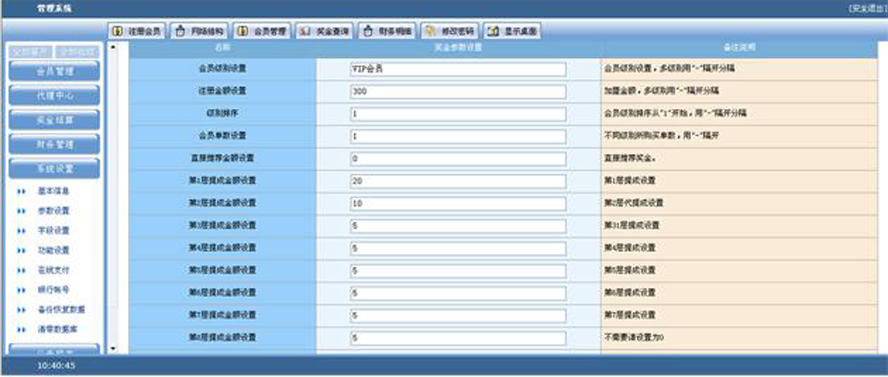Click the 会员管理 toolbar button

[x=262, y=32]
